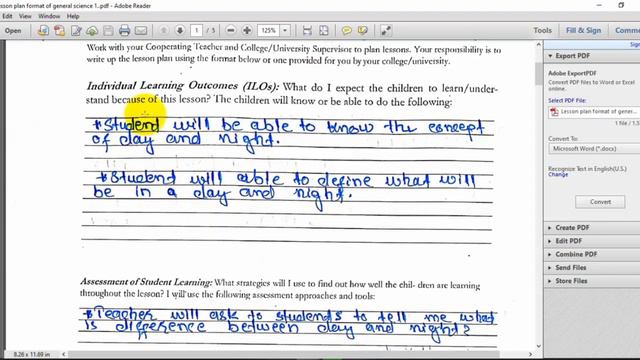Click the Individual Learning Outcomes heading text
Viewport: 640px width, 360px height.
pos(183,86)
